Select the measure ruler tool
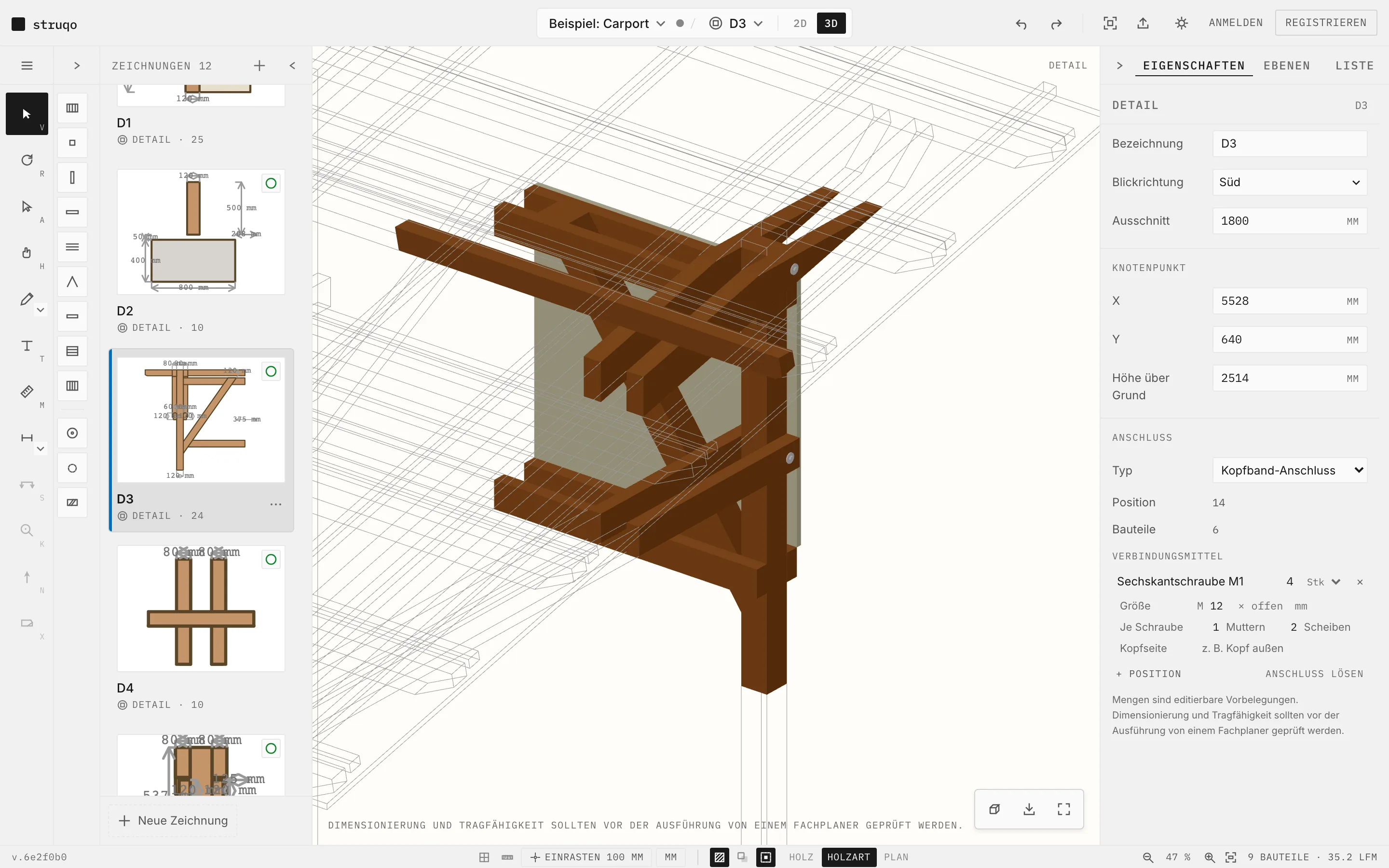Viewport: 1389px width, 868px height. coord(27,392)
